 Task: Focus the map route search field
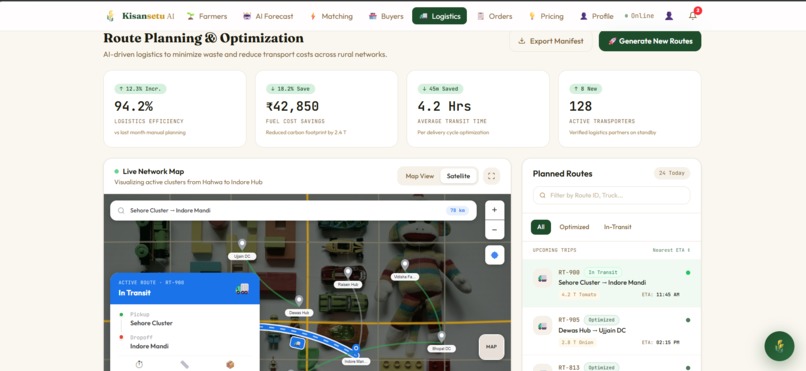coord(293,210)
